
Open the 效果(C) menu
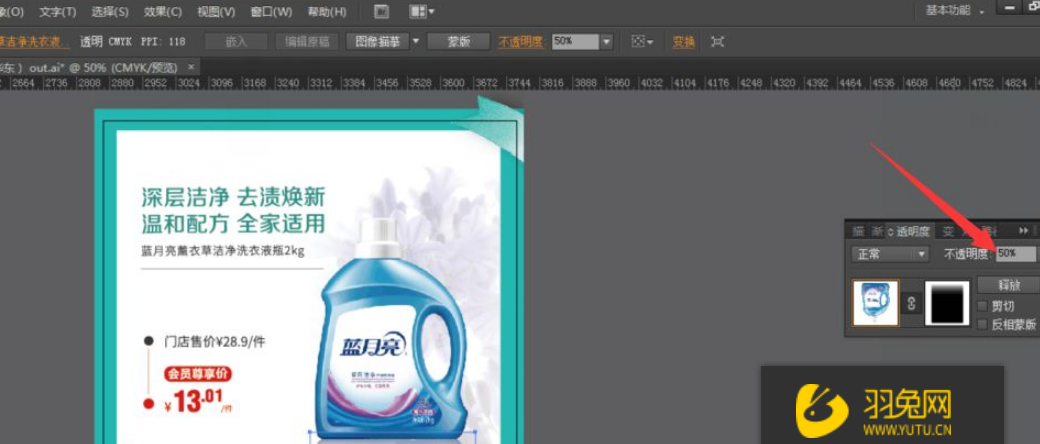162,12
